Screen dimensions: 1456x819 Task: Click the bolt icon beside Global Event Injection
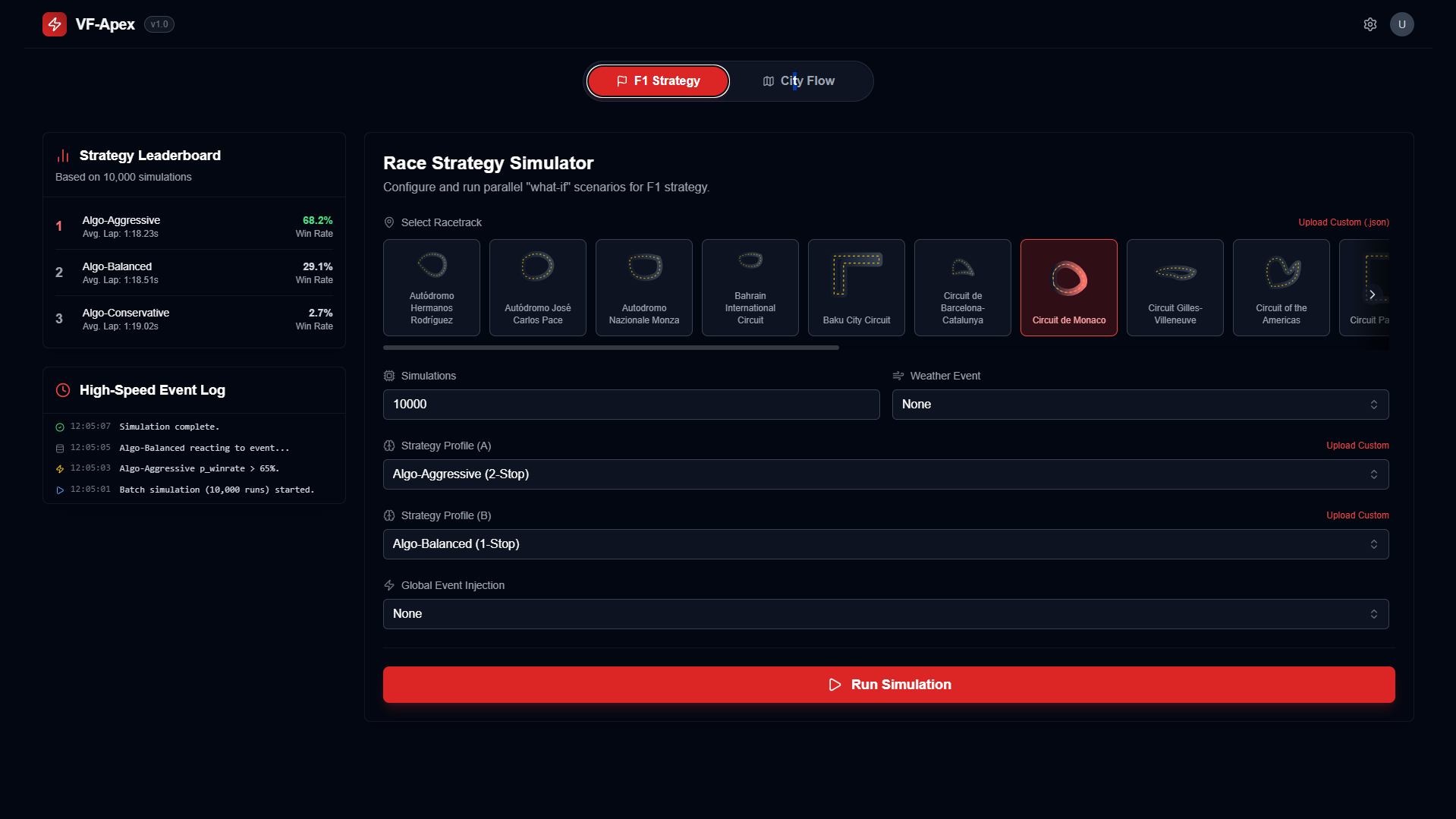[x=389, y=585]
